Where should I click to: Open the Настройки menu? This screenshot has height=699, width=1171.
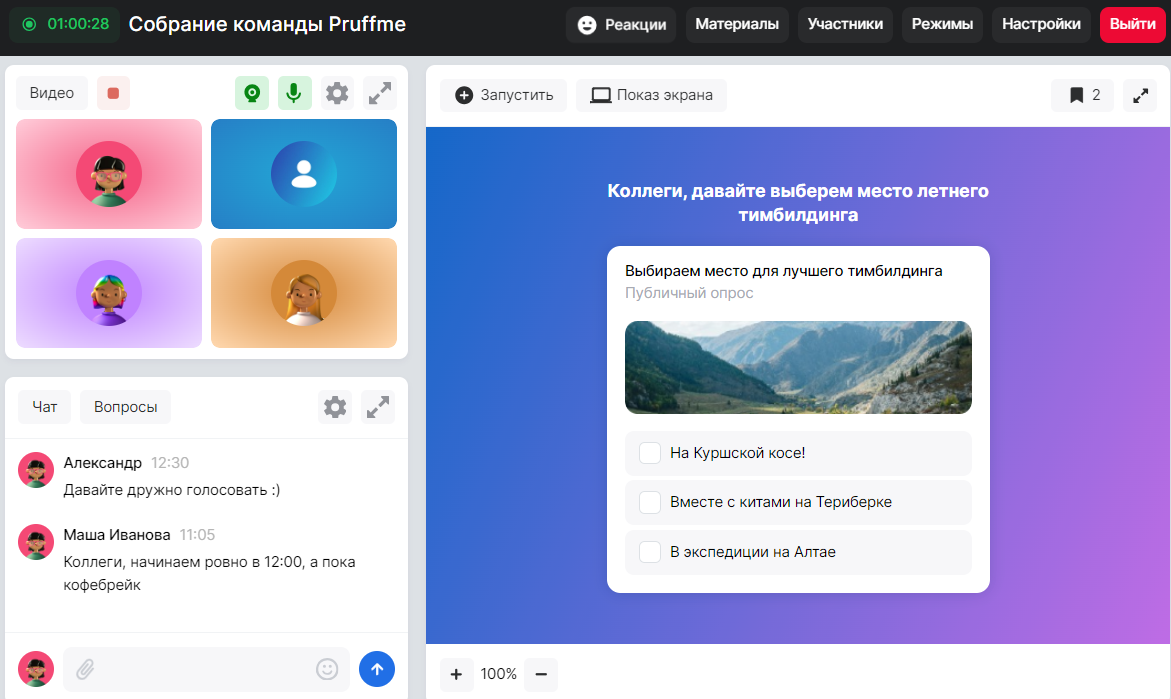point(1041,25)
